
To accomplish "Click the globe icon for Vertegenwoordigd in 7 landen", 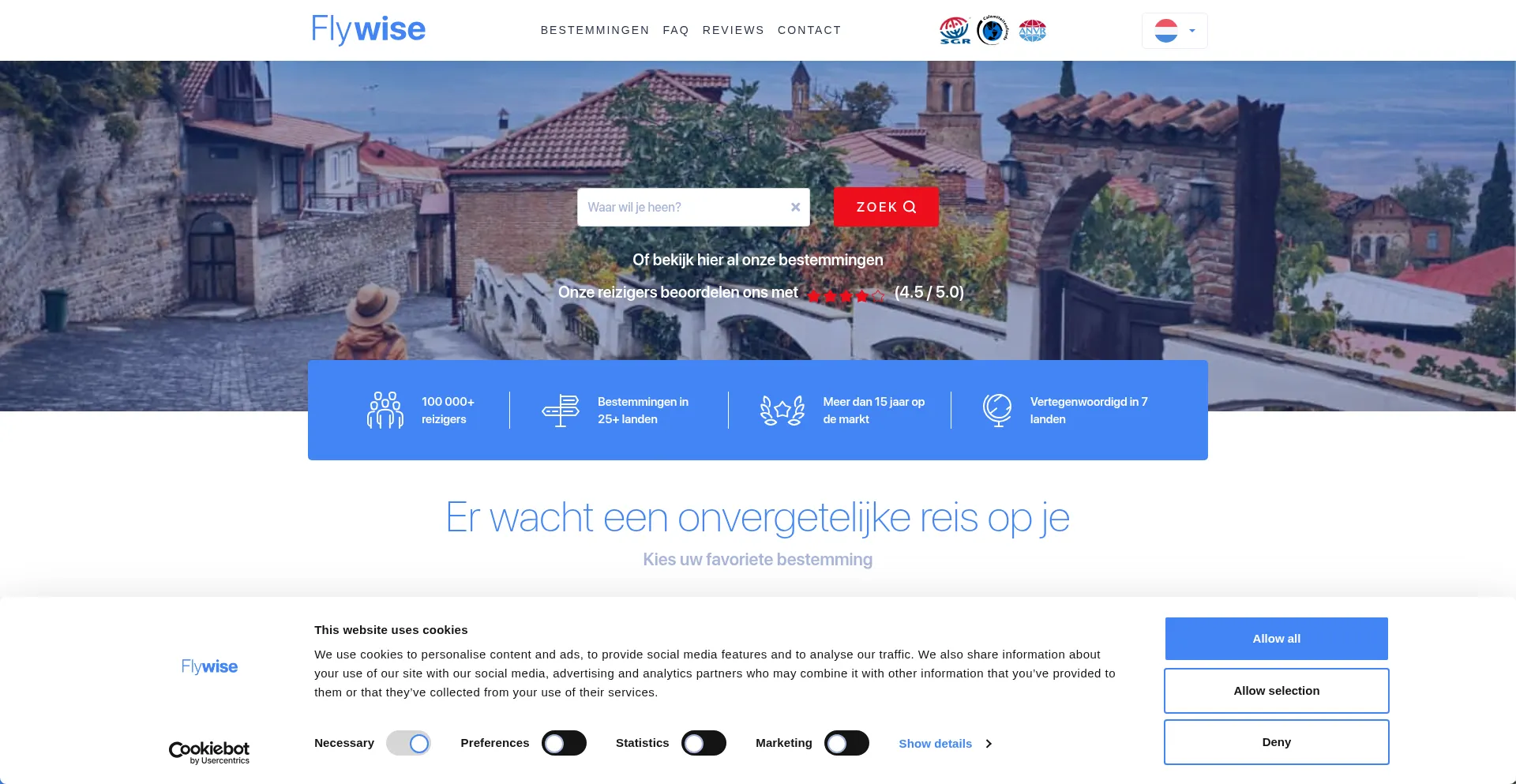I will click(x=997, y=410).
